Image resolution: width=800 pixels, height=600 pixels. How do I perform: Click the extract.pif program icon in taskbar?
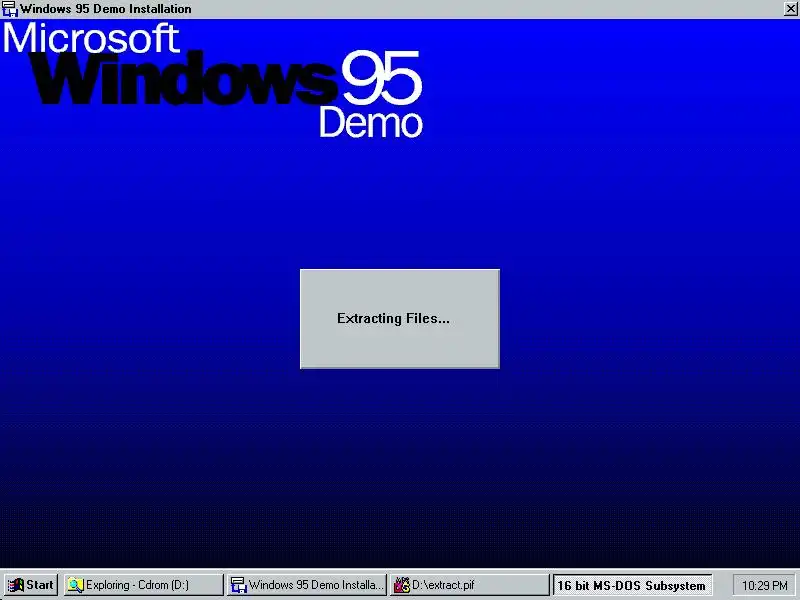pos(402,585)
